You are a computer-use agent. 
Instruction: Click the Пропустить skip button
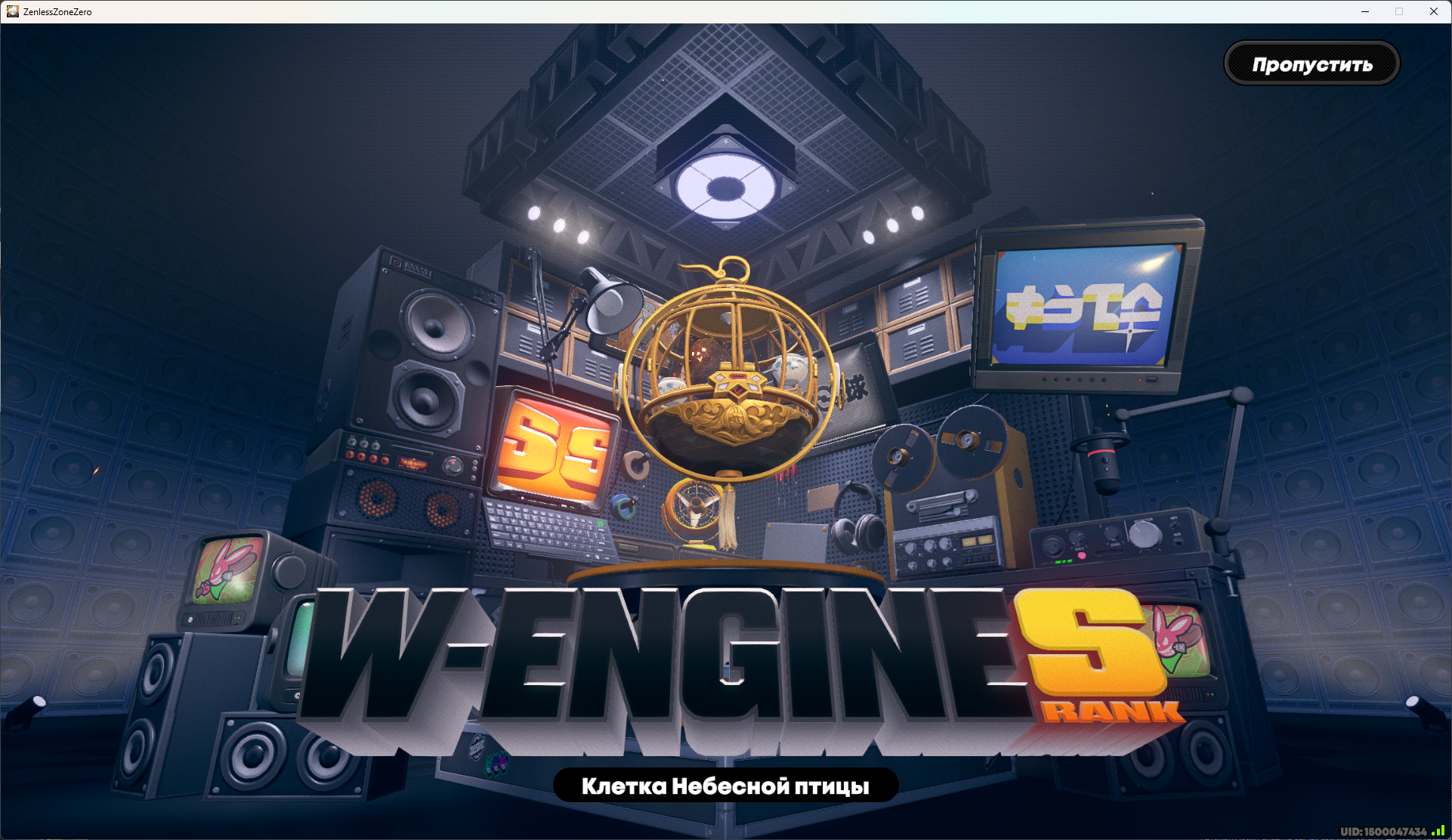click(x=1311, y=63)
